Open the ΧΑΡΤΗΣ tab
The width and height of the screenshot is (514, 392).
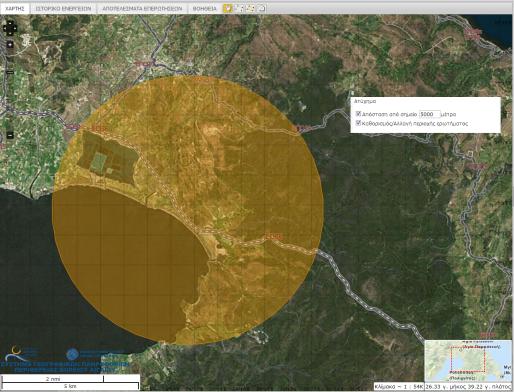click(15, 8)
